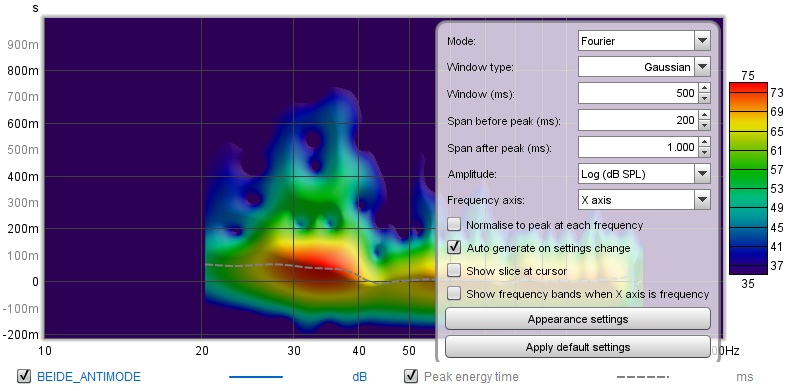Uncheck Auto generate on settings change
Viewport: 800px width, 391px height.
pyautogui.click(x=454, y=248)
